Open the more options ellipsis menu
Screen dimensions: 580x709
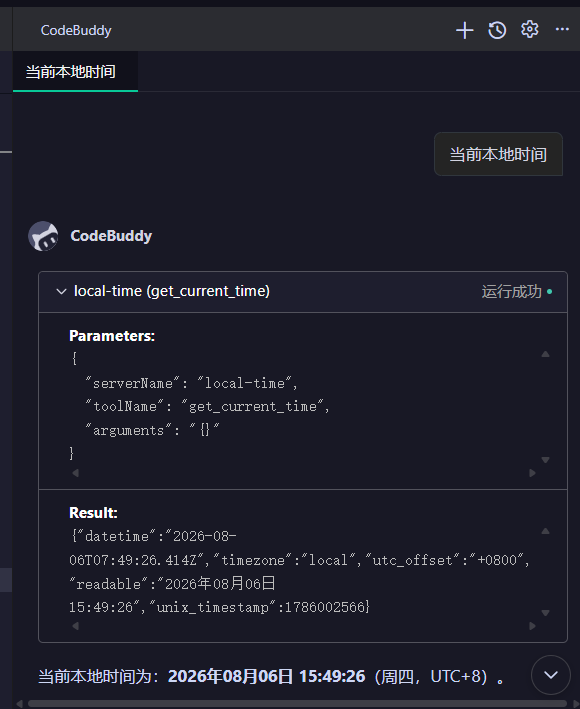562,29
